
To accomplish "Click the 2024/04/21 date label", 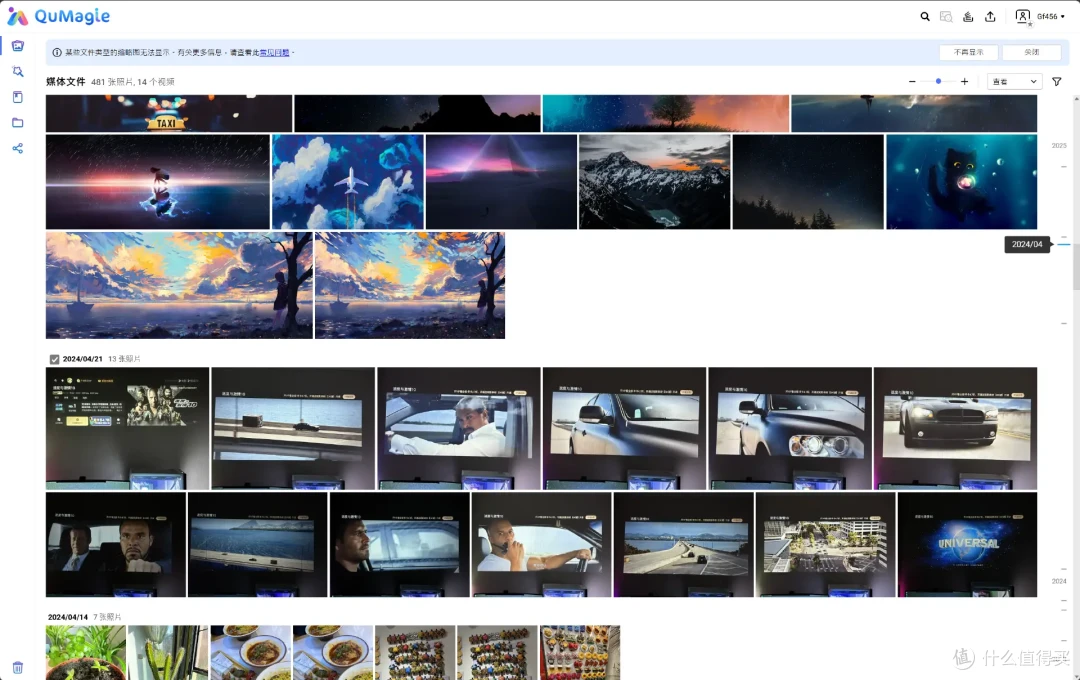I will coord(83,359).
